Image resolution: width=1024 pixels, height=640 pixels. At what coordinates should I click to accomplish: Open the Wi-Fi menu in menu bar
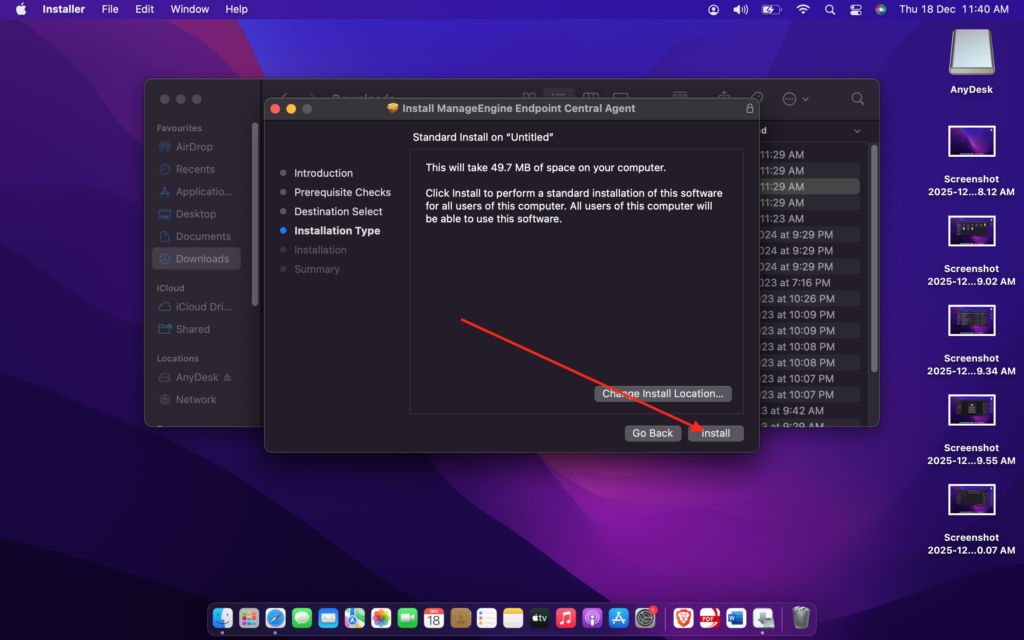pos(803,9)
